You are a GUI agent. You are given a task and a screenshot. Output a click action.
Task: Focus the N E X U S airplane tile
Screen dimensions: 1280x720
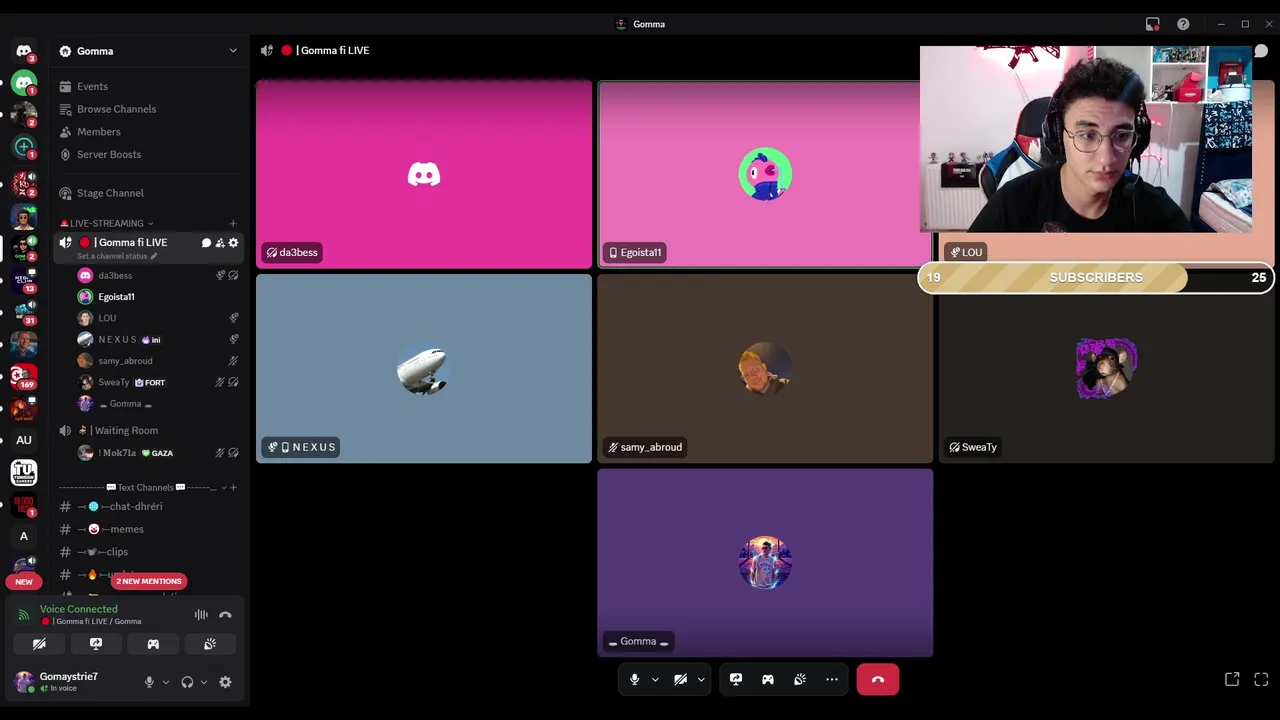pyautogui.click(x=424, y=369)
